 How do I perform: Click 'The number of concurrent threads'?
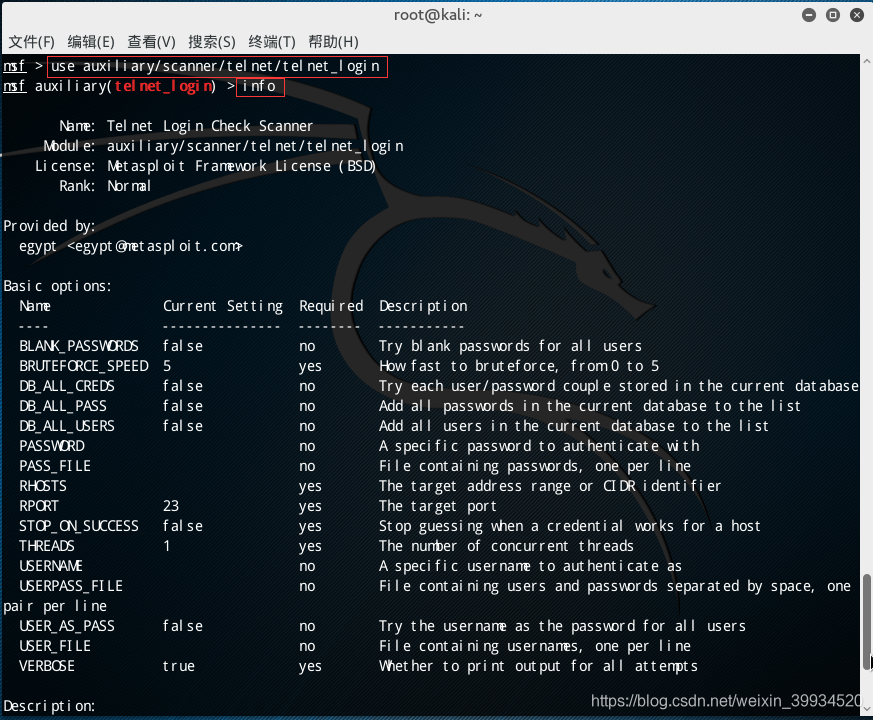click(x=506, y=546)
